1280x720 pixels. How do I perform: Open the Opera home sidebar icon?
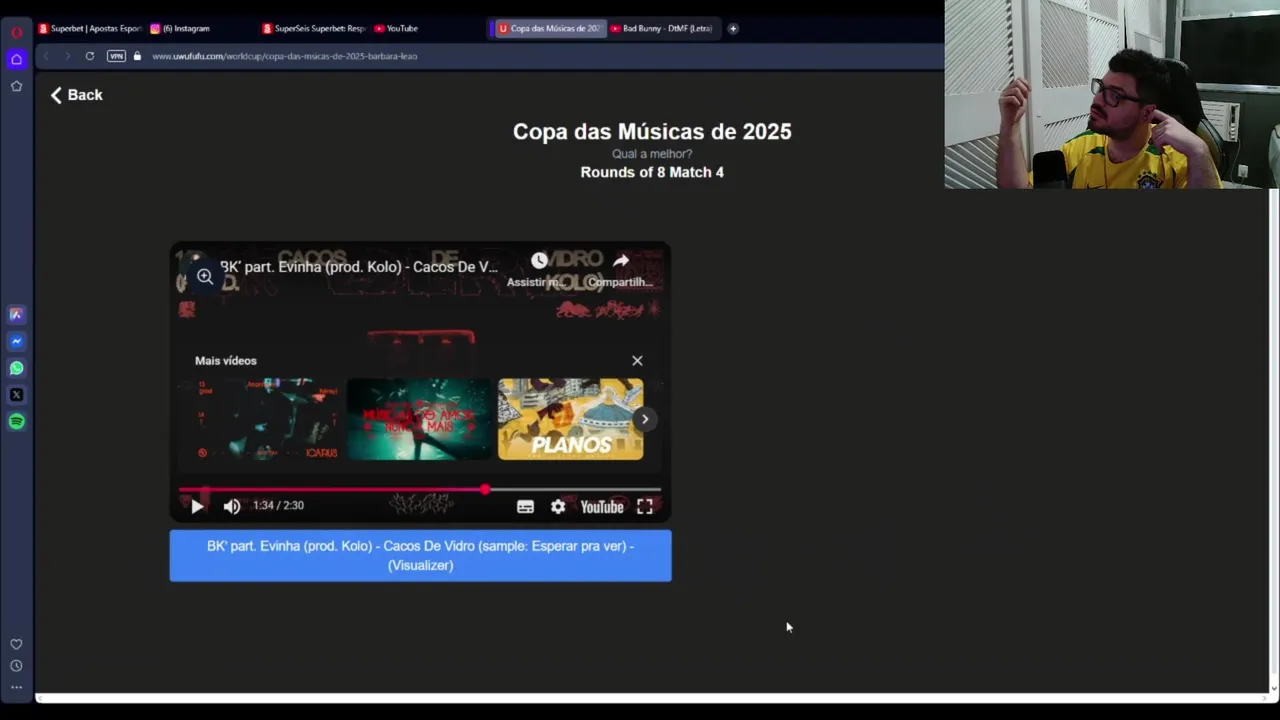click(x=16, y=59)
